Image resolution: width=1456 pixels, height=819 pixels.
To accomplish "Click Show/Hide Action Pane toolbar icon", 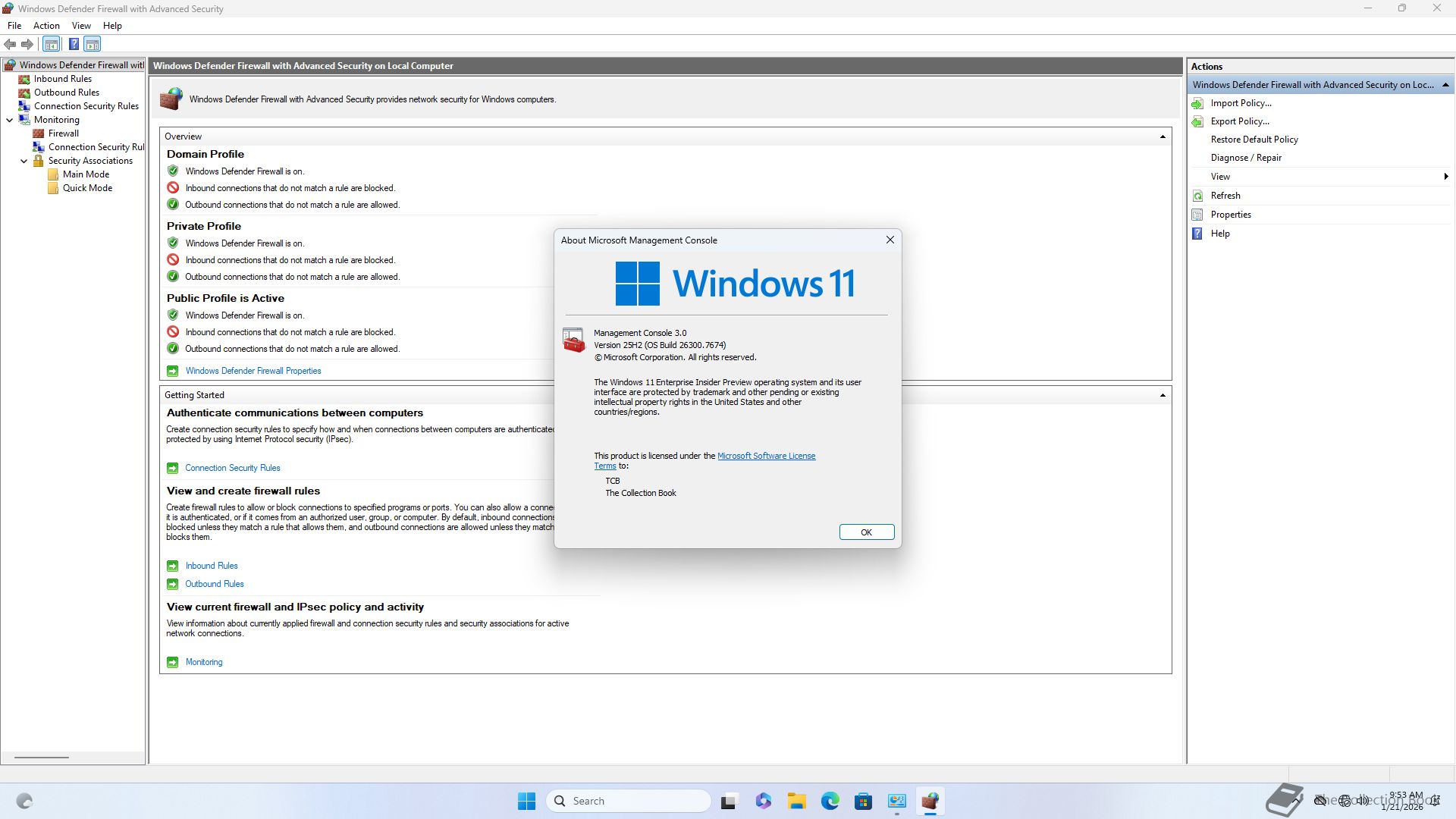I will coord(93,44).
